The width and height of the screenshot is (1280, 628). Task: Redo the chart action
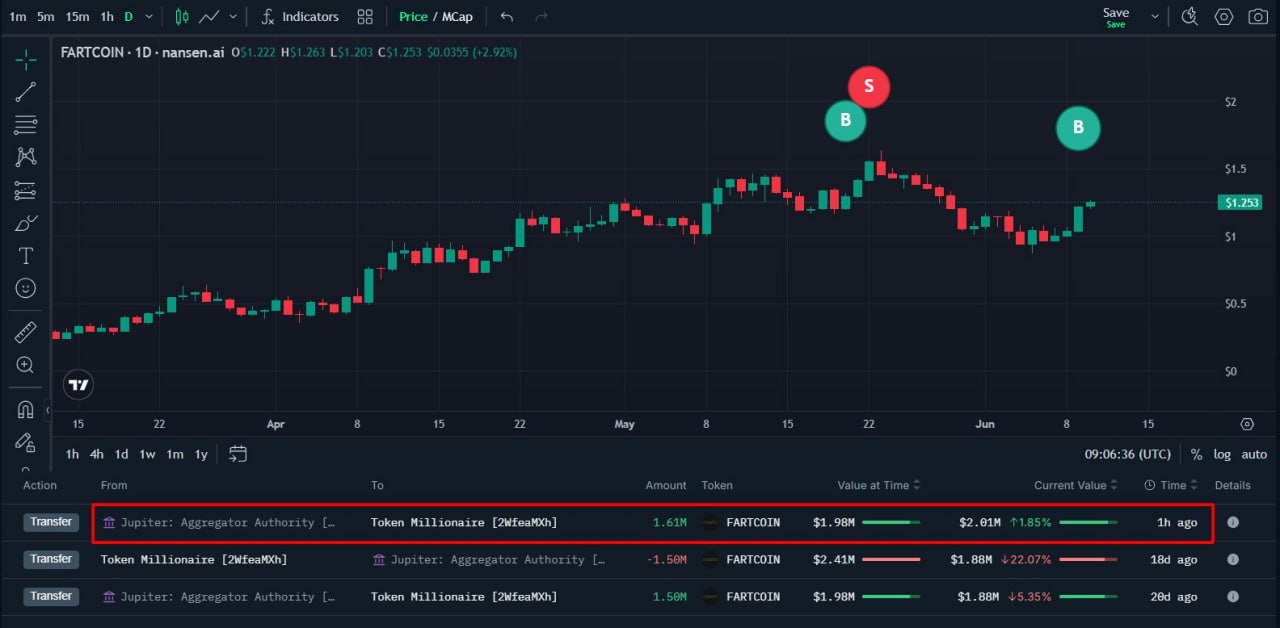[541, 17]
